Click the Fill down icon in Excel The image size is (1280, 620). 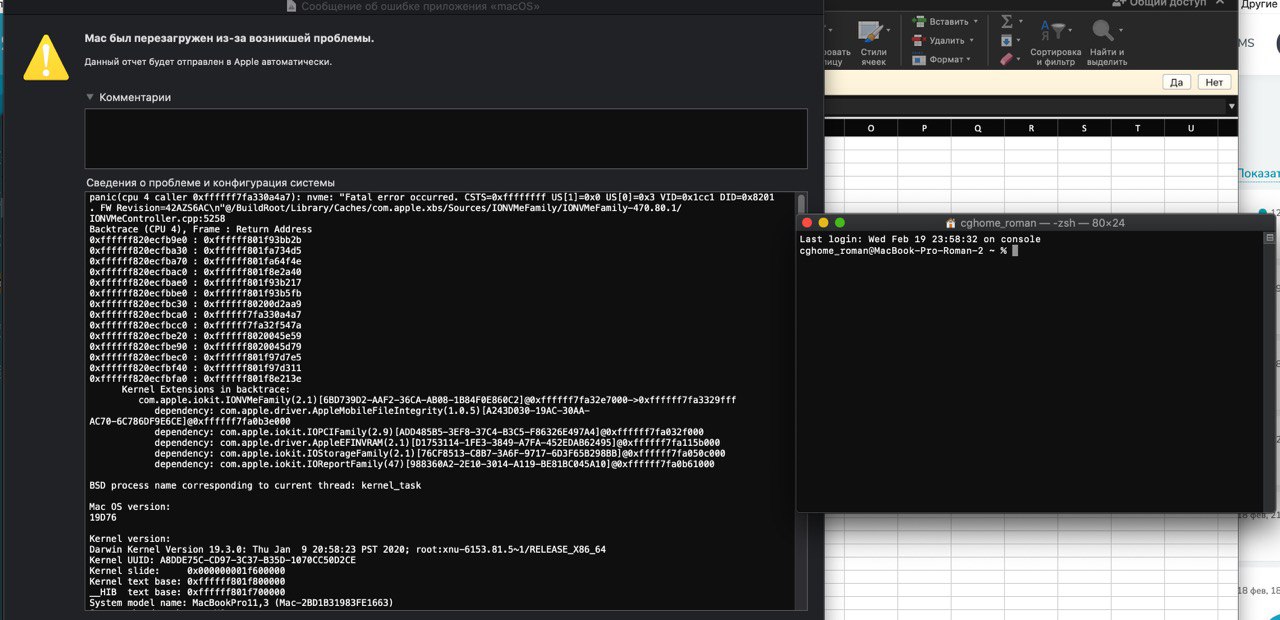pyautogui.click(x=1006, y=40)
